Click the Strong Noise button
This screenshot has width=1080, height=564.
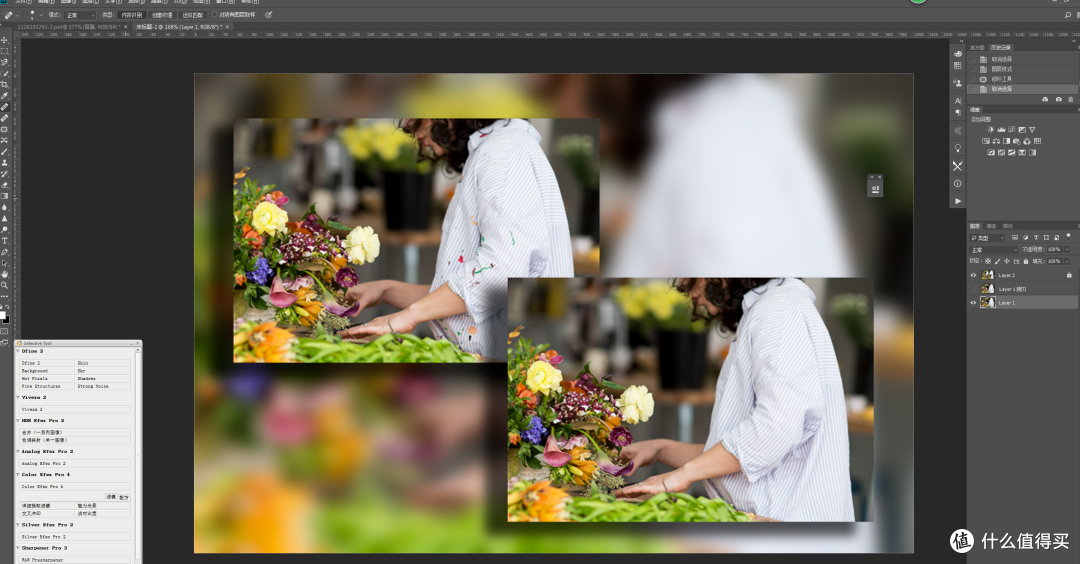click(x=103, y=386)
